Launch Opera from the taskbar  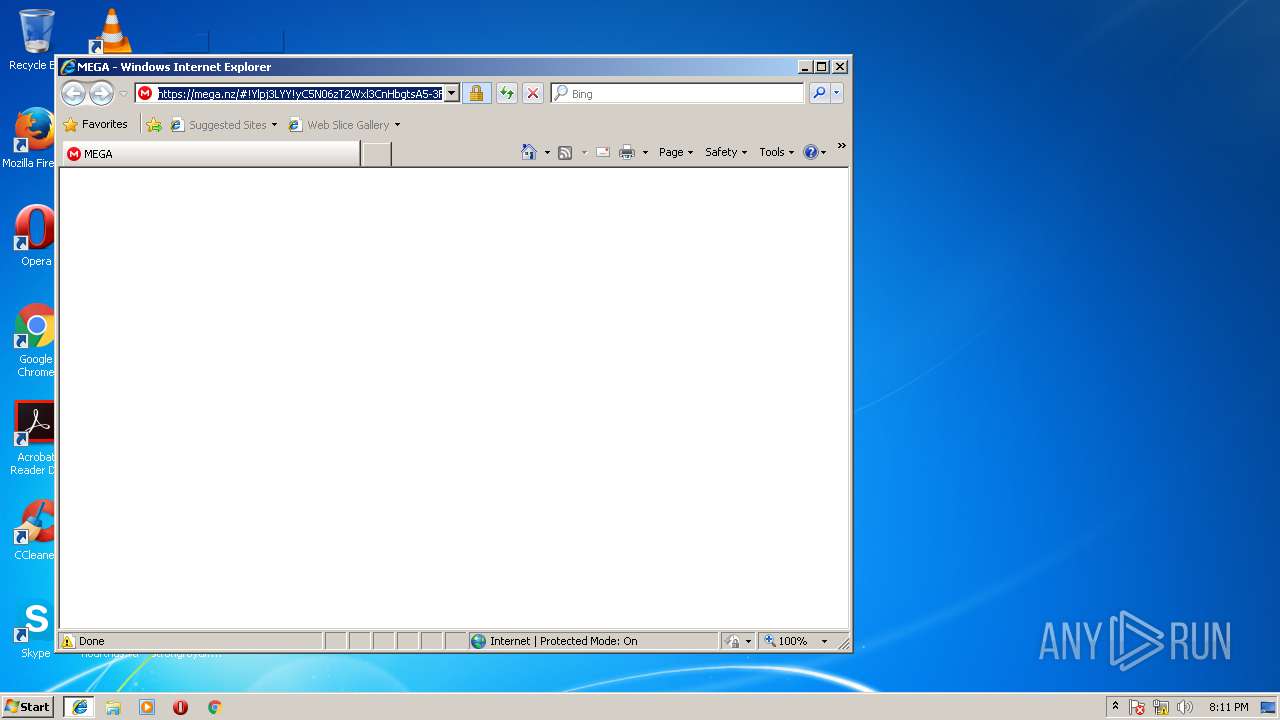point(180,707)
